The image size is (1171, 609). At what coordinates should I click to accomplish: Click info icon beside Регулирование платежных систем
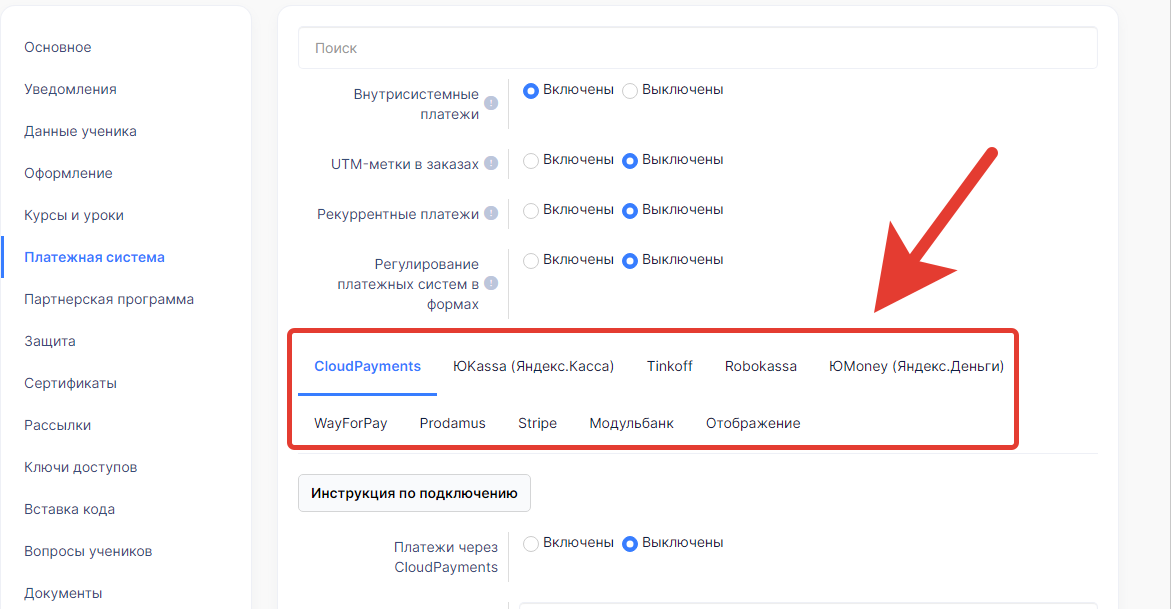click(x=491, y=283)
